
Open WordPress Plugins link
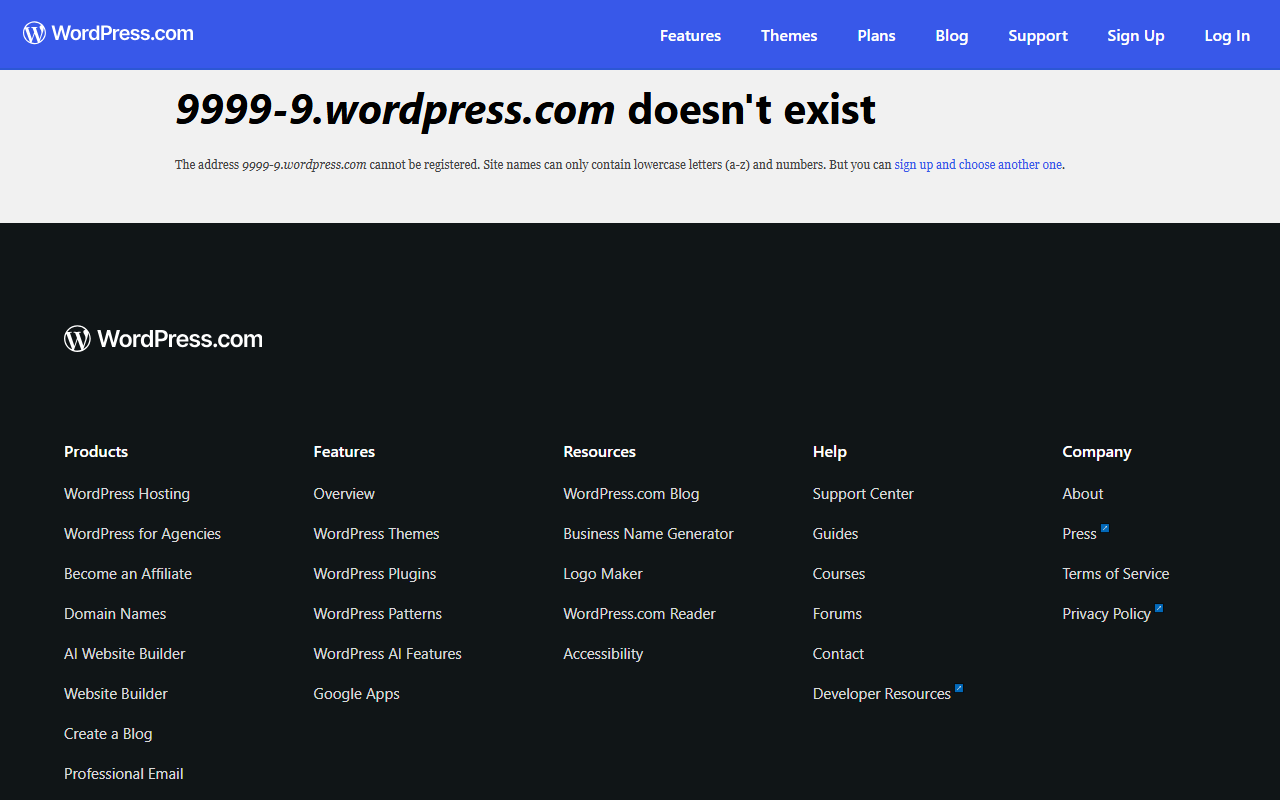pyautogui.click(x=375, y=574)
